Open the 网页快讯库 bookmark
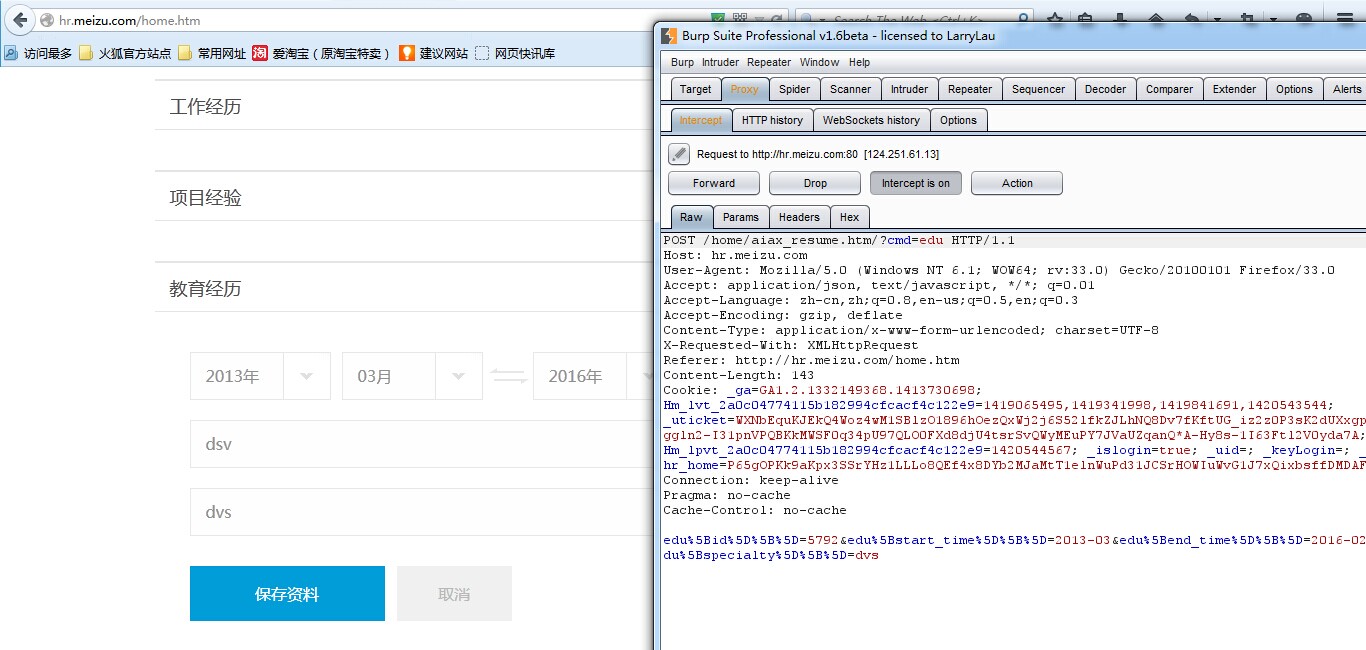1366x650 pixels. pyautogui.click(x=514, y=53)
